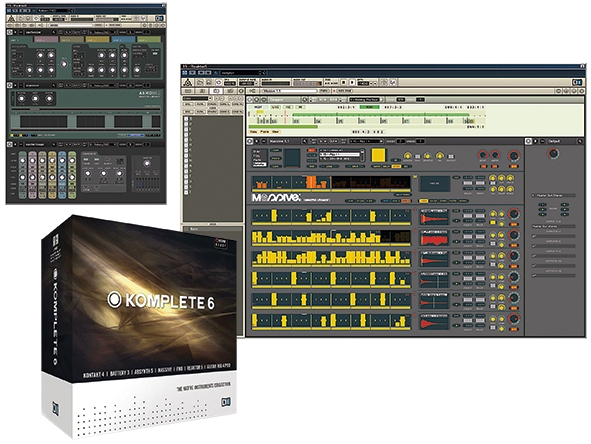
Task: Open the snapshot dropdown in the Massive panel header
Action: click(x=366, y=141)
